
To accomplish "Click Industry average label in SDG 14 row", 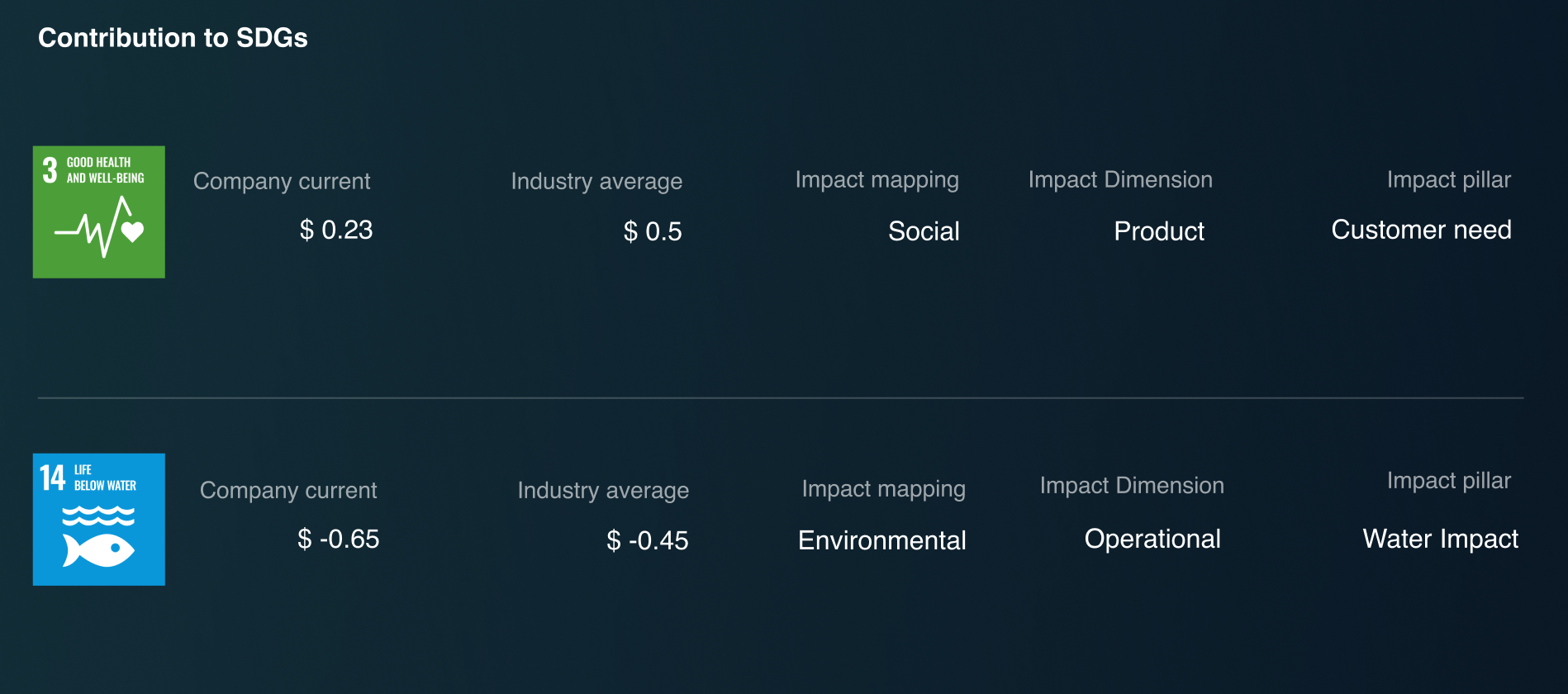I will pos(603,491).
